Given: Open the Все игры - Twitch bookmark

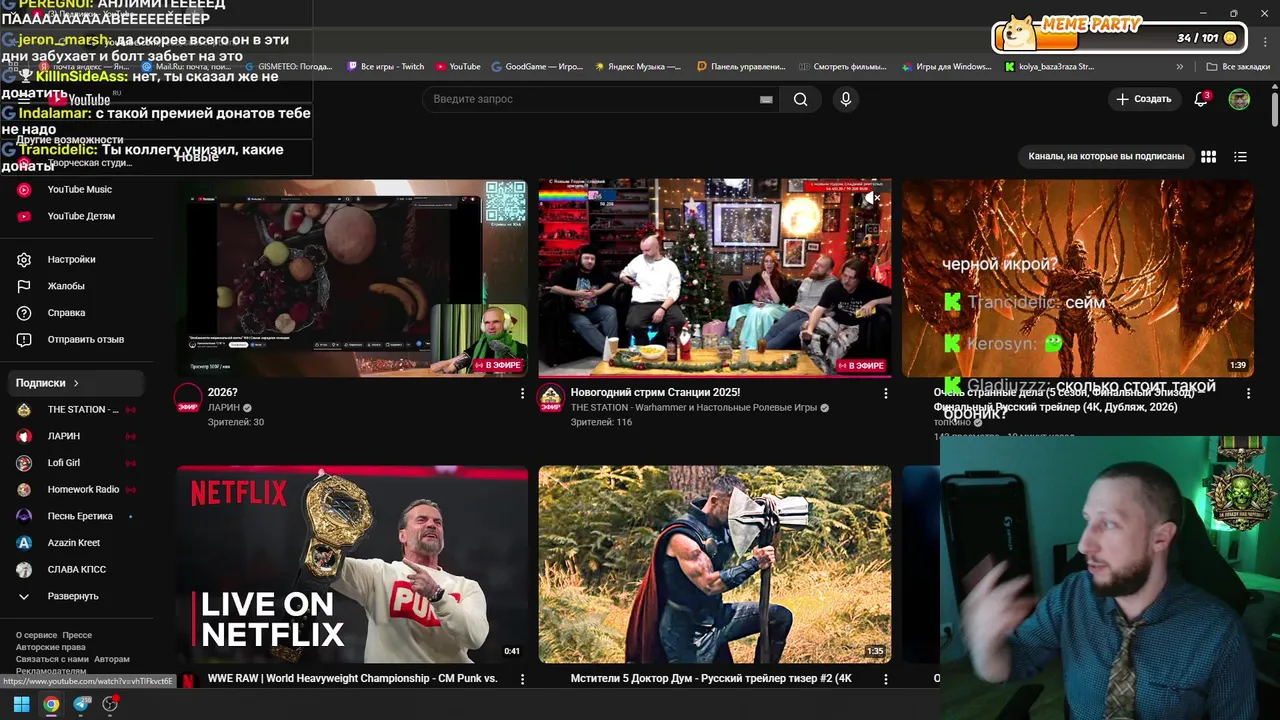Looking at the screenshot, I should click(386, 67).
